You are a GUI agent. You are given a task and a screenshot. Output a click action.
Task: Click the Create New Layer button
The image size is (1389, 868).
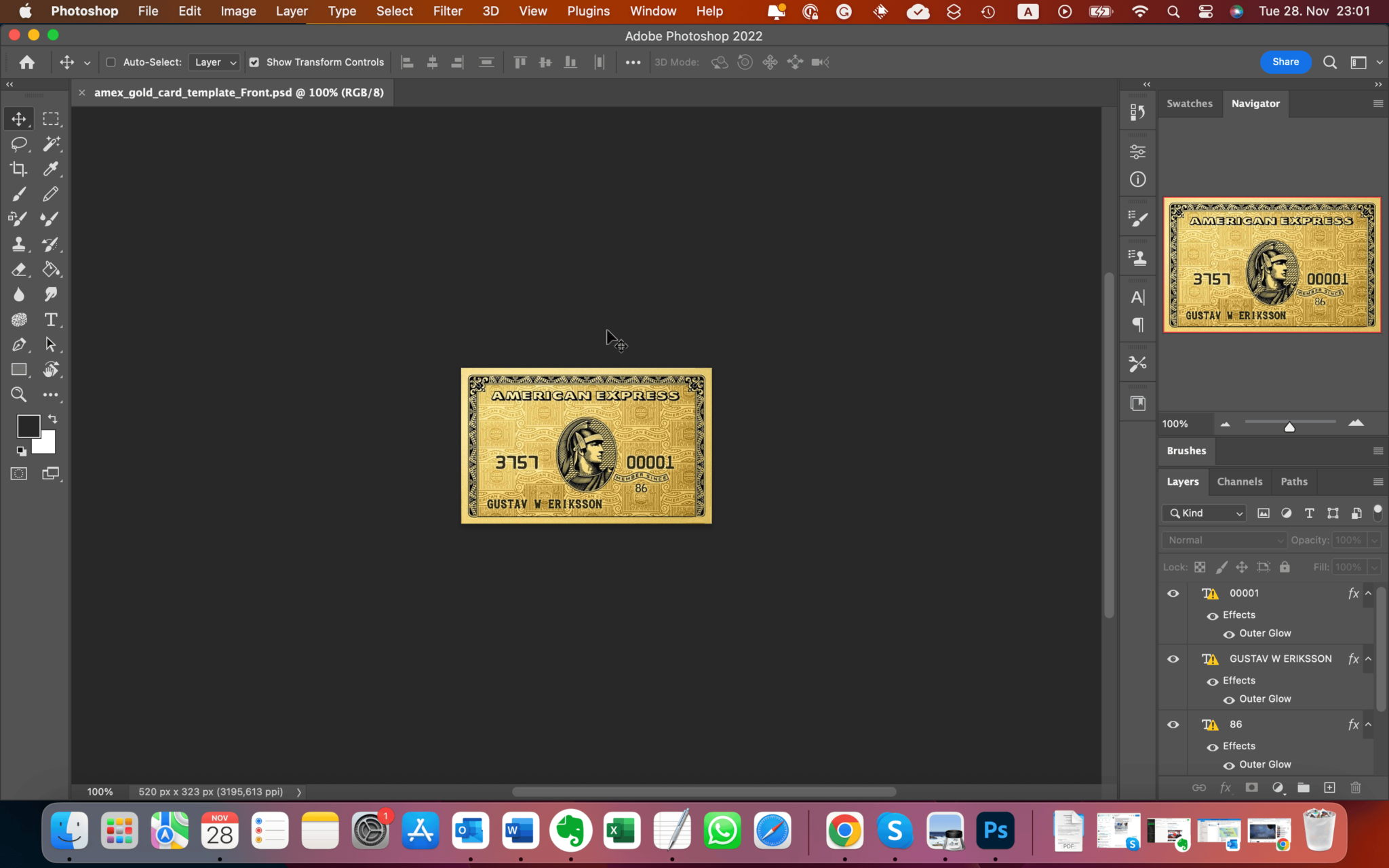1329,787
